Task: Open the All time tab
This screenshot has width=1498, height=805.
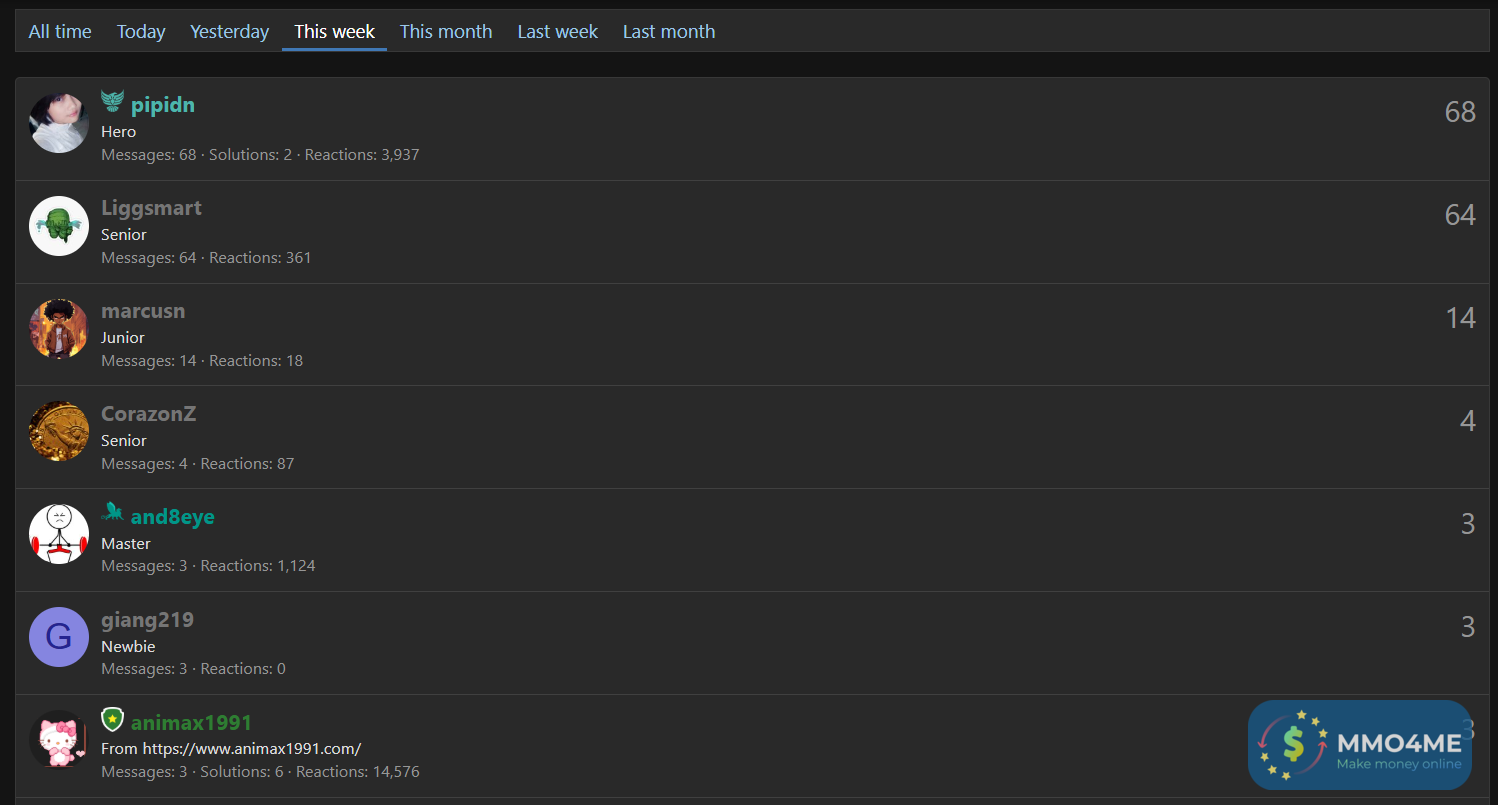Action: point(60,31)
